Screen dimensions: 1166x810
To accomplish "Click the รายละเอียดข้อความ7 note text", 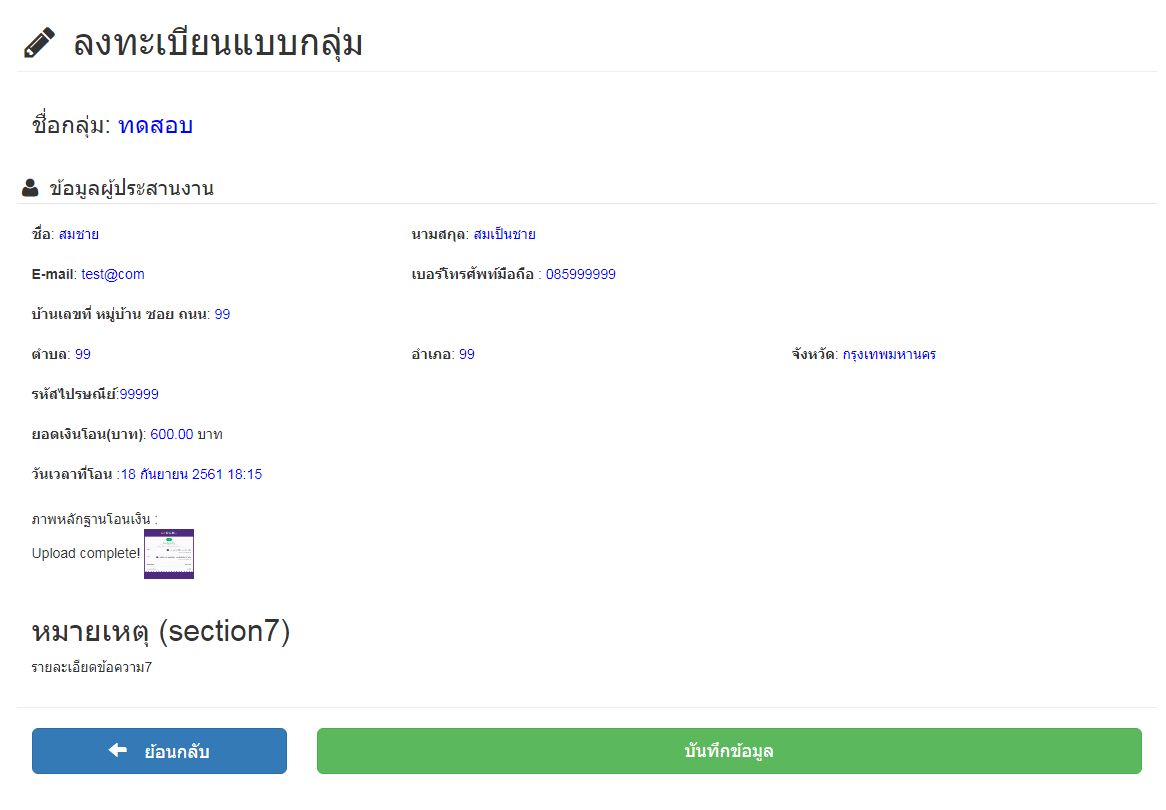I will click(x=92, y=667).
